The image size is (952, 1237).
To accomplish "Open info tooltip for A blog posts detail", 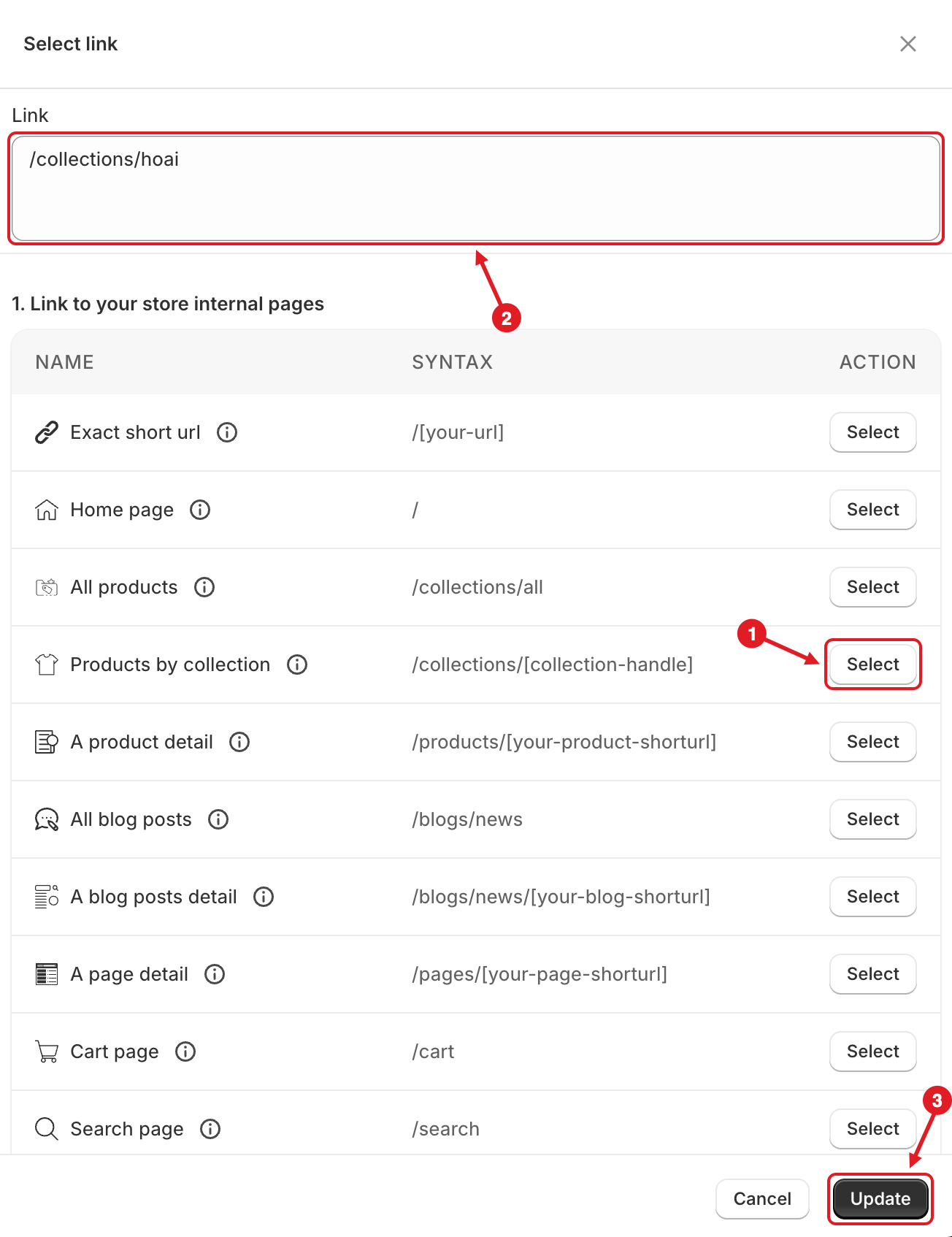I will pyautogui.click(x=264, y=897).
